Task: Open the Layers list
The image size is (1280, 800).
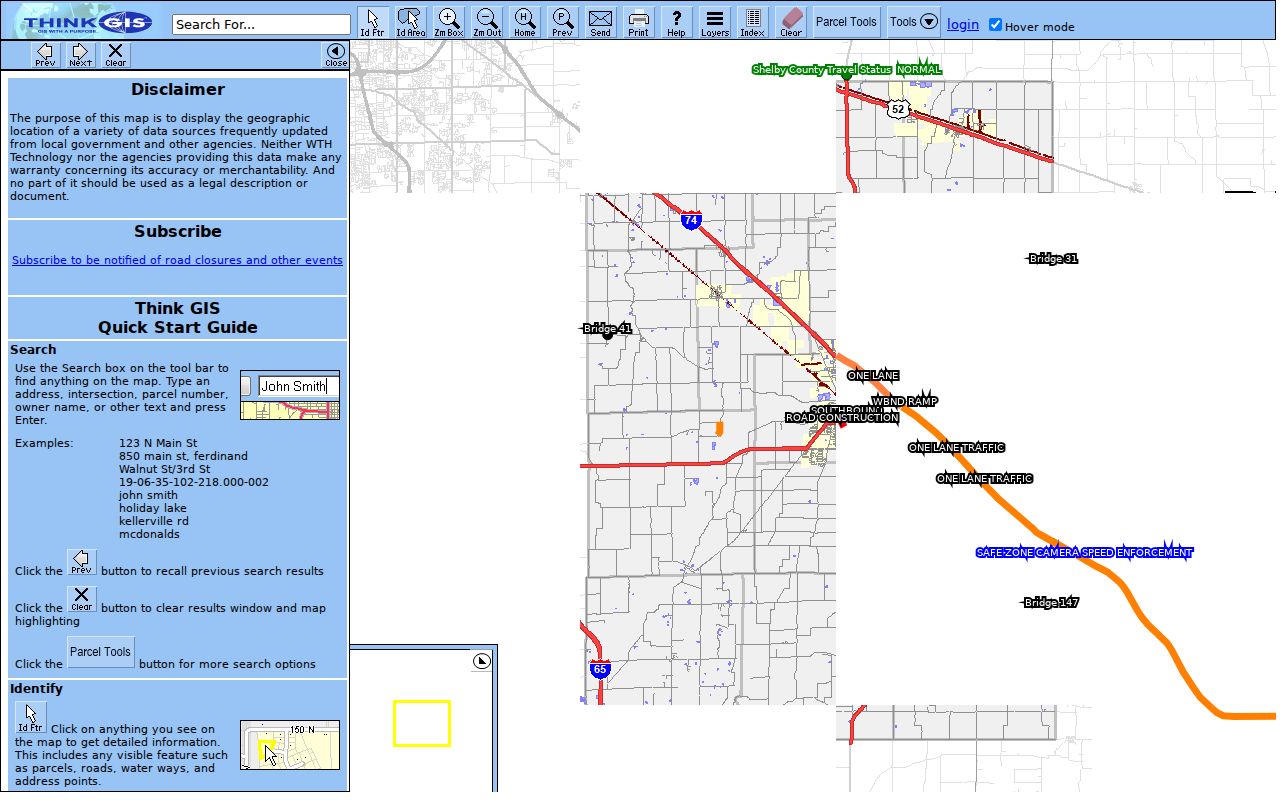Action: pyautogui.click(x=714, y=22)
